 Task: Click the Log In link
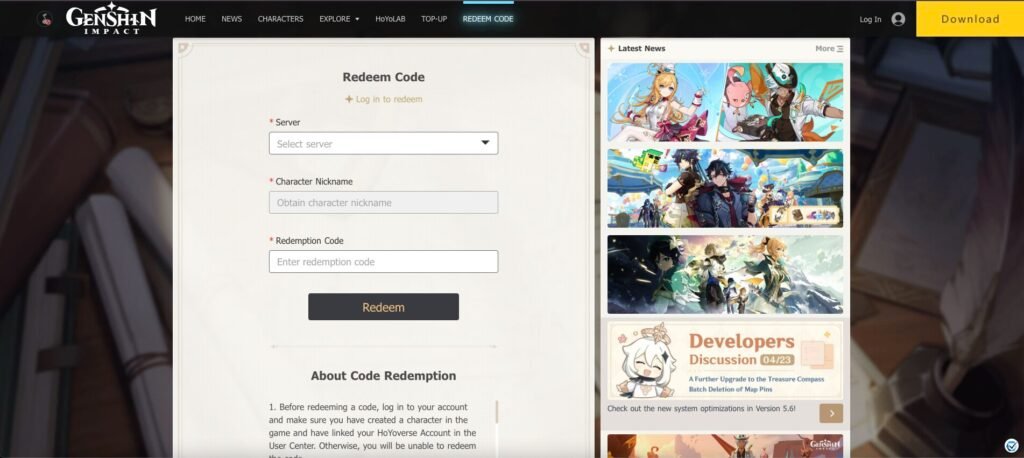click(x=870, y=20)
